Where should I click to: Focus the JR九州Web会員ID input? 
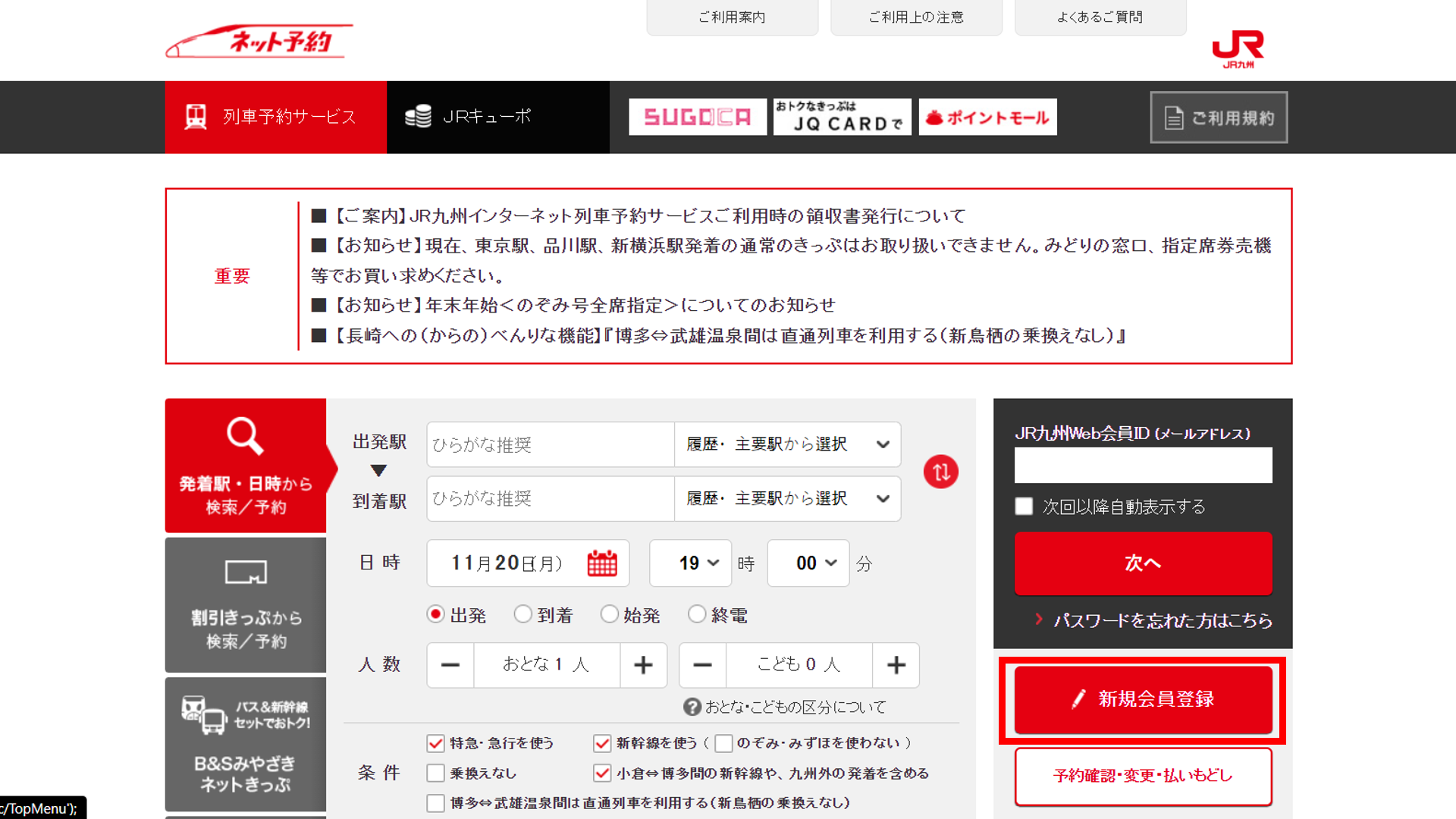point(1143,465)
